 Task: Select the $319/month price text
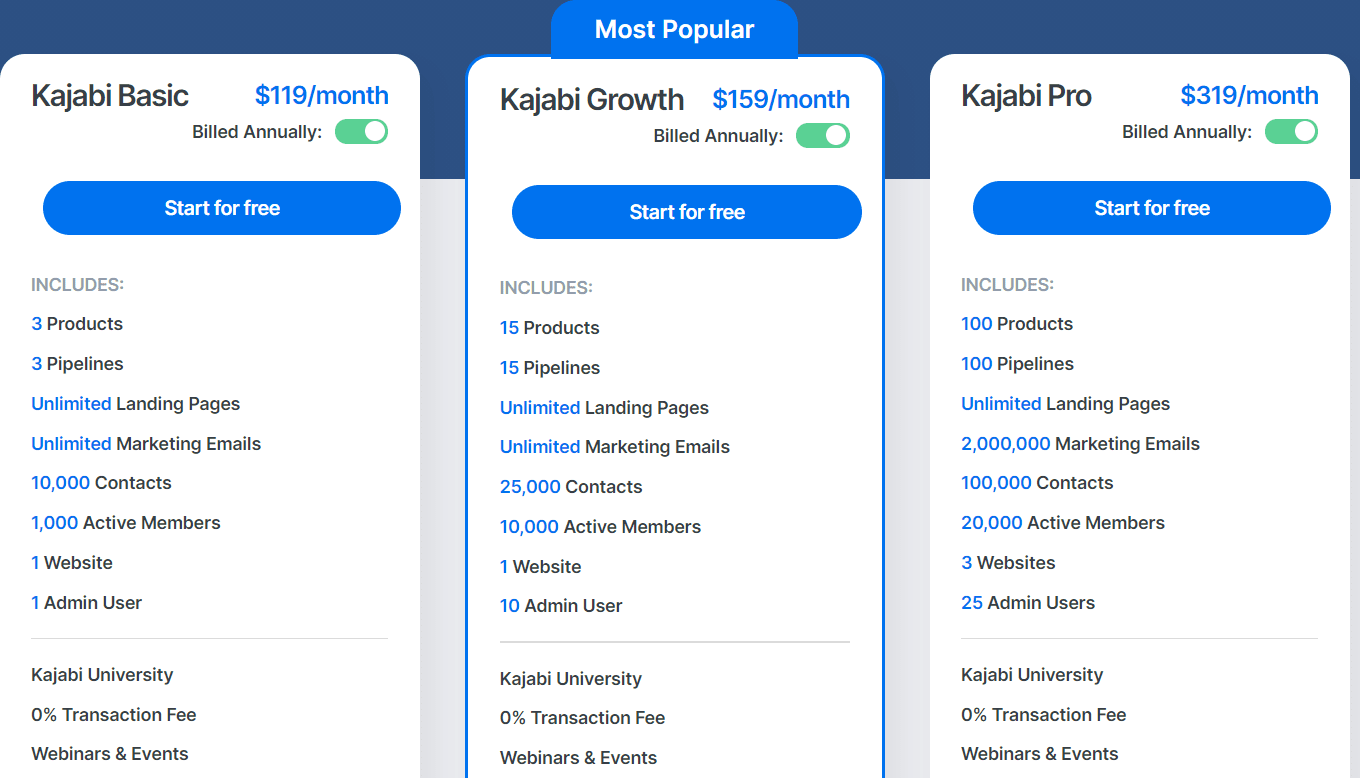pyautogui.click(x=1249, y=96)
